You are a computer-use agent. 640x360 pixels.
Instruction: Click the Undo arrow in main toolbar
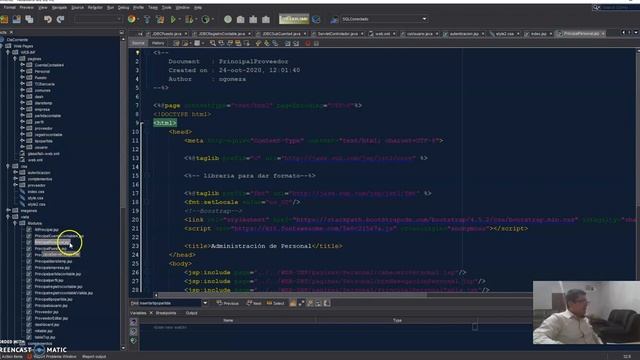pyautogui.click(x=48, y=19)
